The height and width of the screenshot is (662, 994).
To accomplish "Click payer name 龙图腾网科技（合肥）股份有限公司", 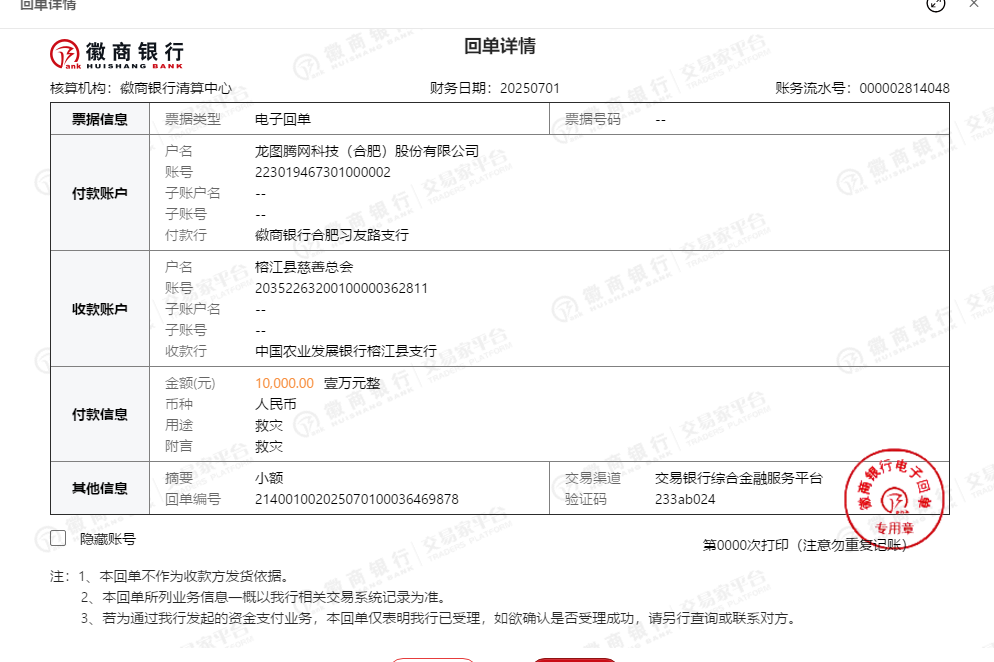I will (x=367, y=151).
